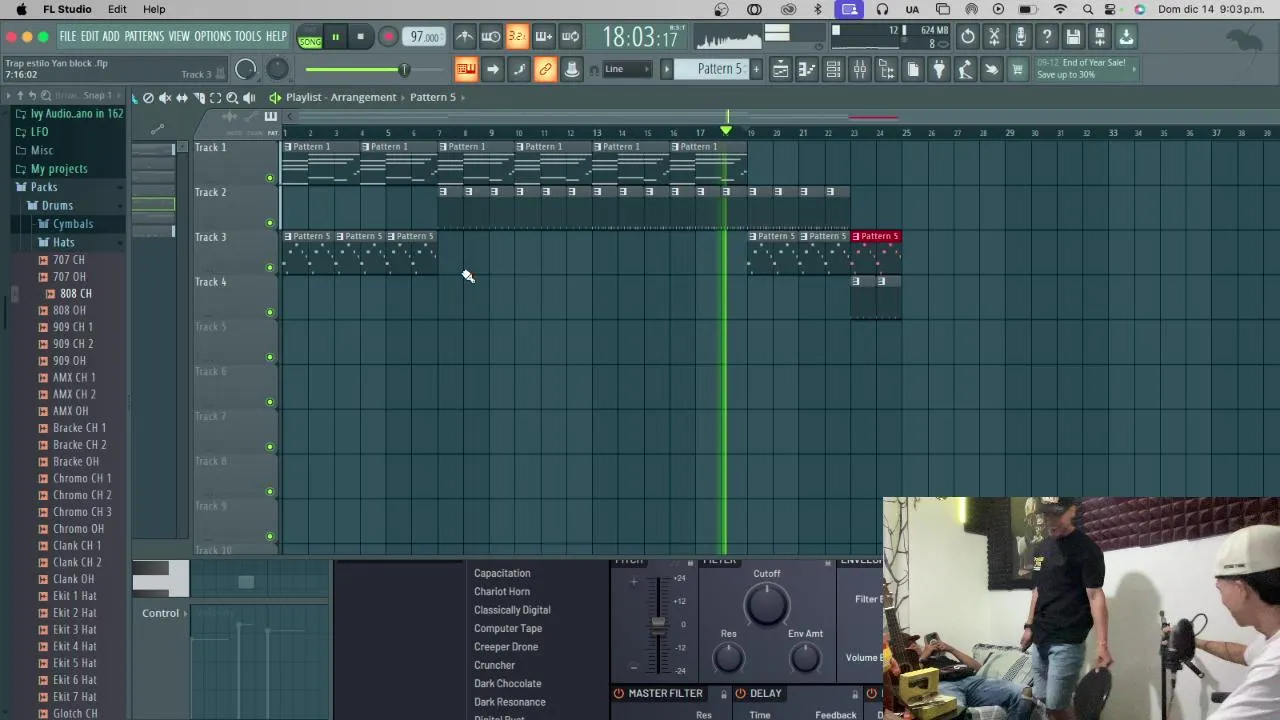
Task: Open the OPTIONS menu
Action: [x=212, y=36]
